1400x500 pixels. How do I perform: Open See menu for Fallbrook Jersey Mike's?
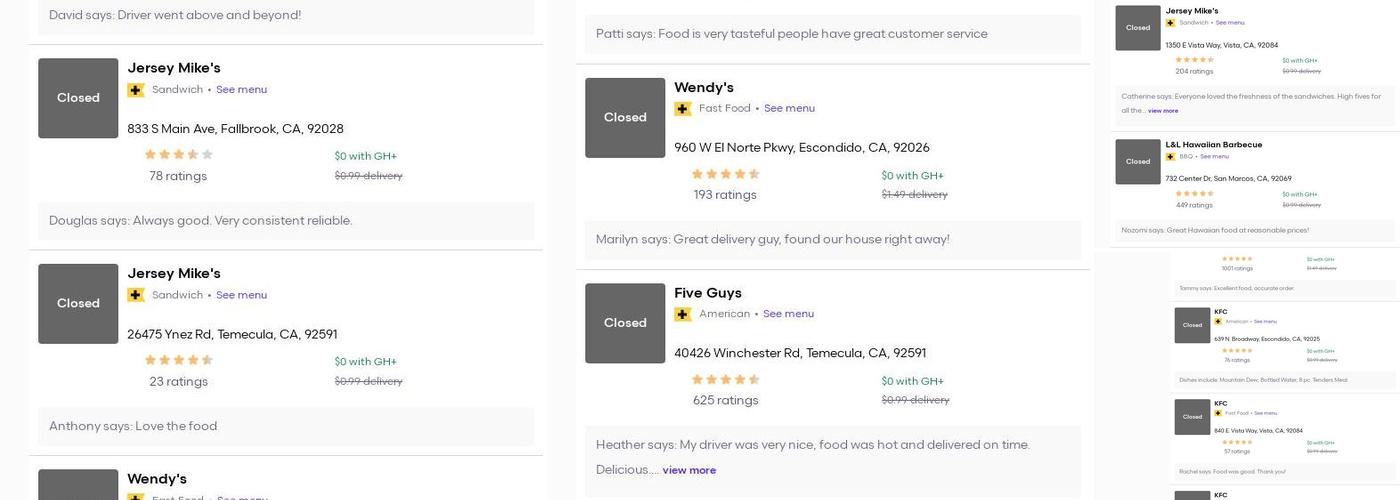point(241,90)
